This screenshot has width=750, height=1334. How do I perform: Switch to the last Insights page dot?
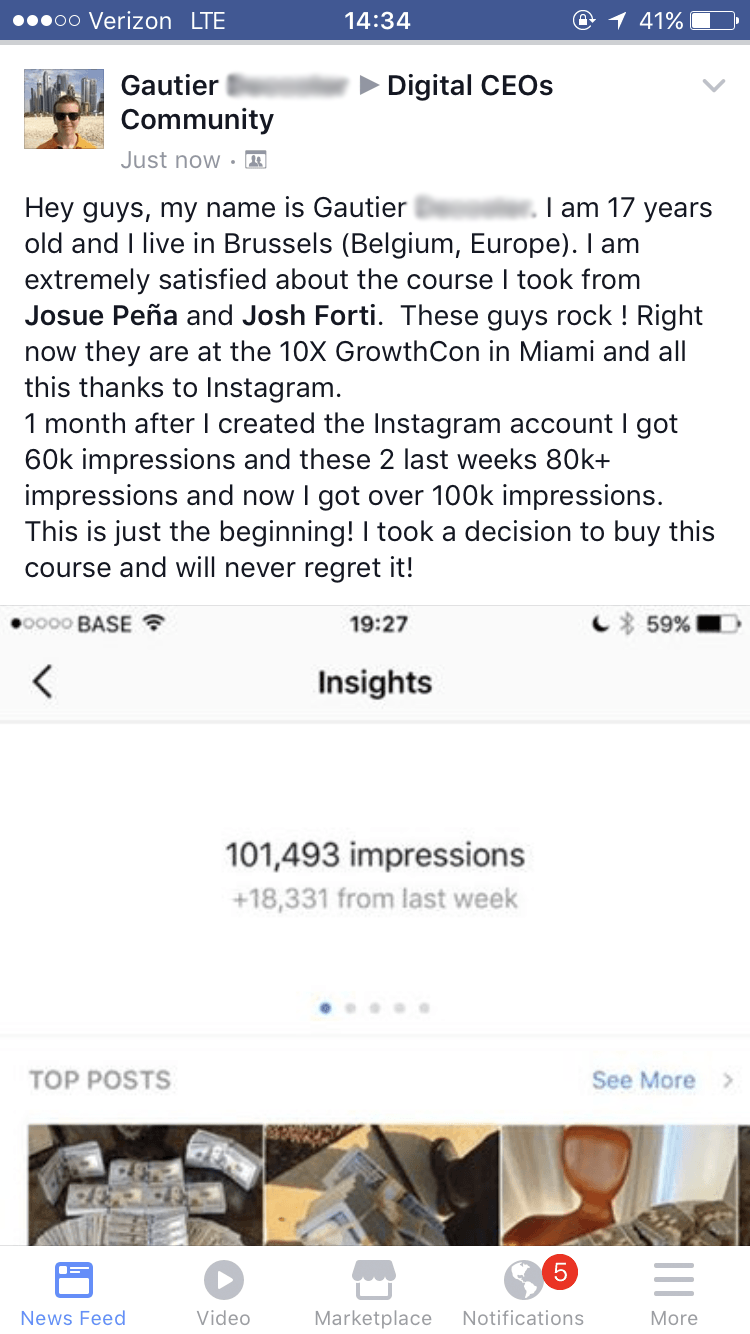425,1008
